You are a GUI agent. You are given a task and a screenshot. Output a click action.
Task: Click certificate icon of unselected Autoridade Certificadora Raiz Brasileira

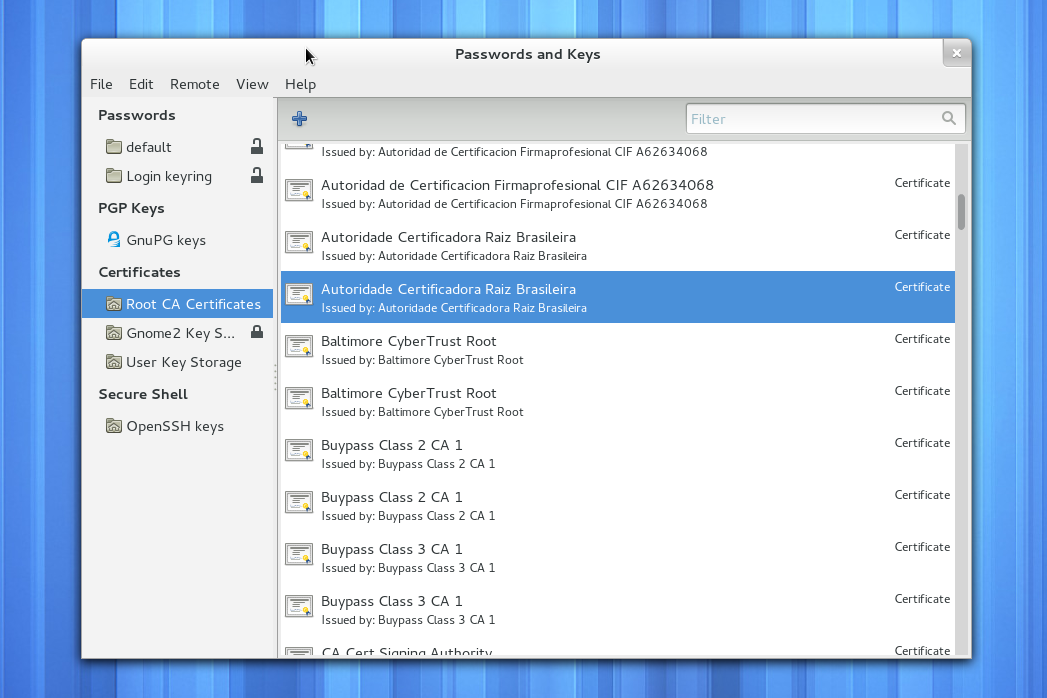298,242
